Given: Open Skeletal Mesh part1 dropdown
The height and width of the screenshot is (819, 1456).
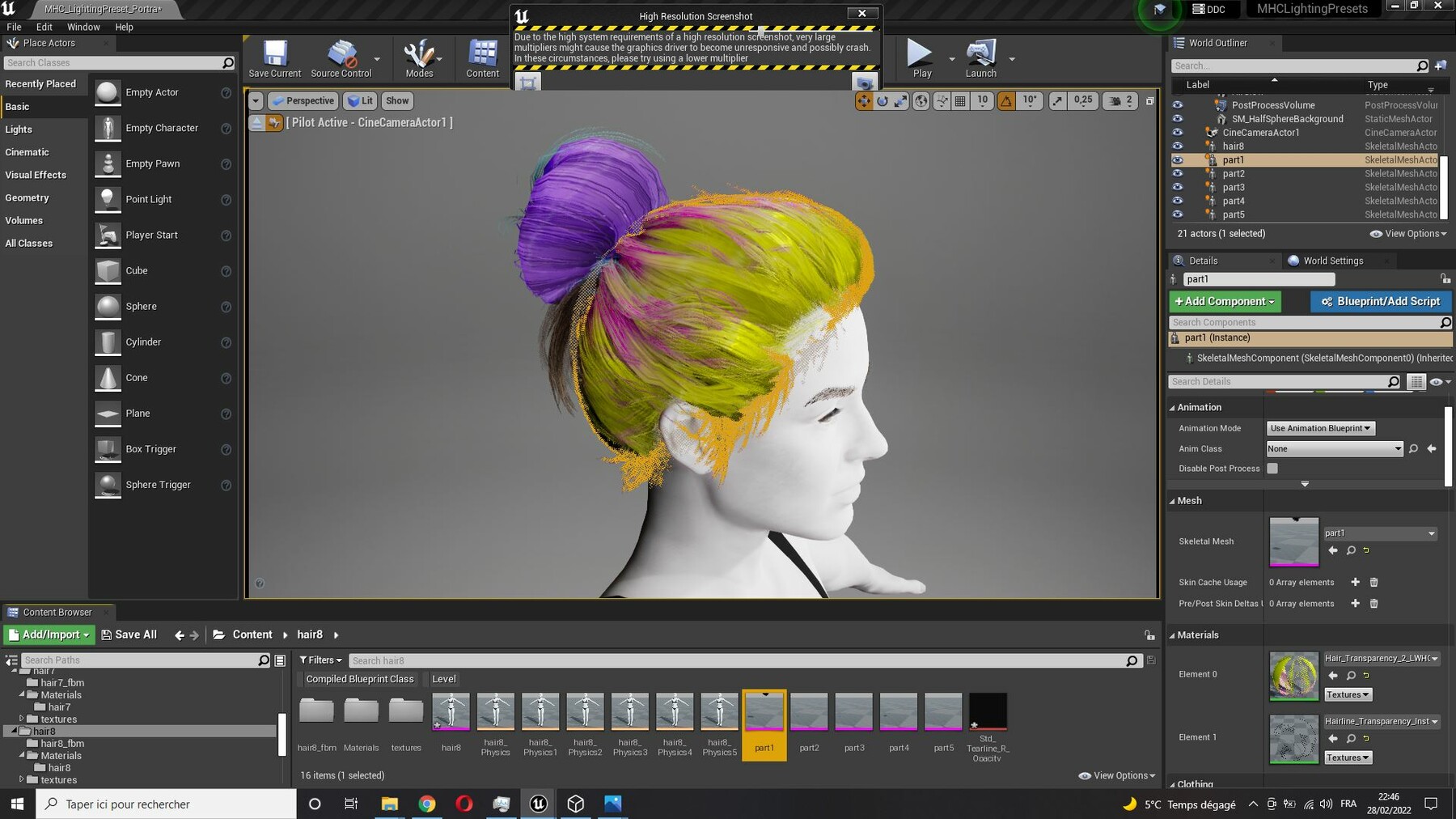Looking at the screenshot, I should tap(1380, 533).
